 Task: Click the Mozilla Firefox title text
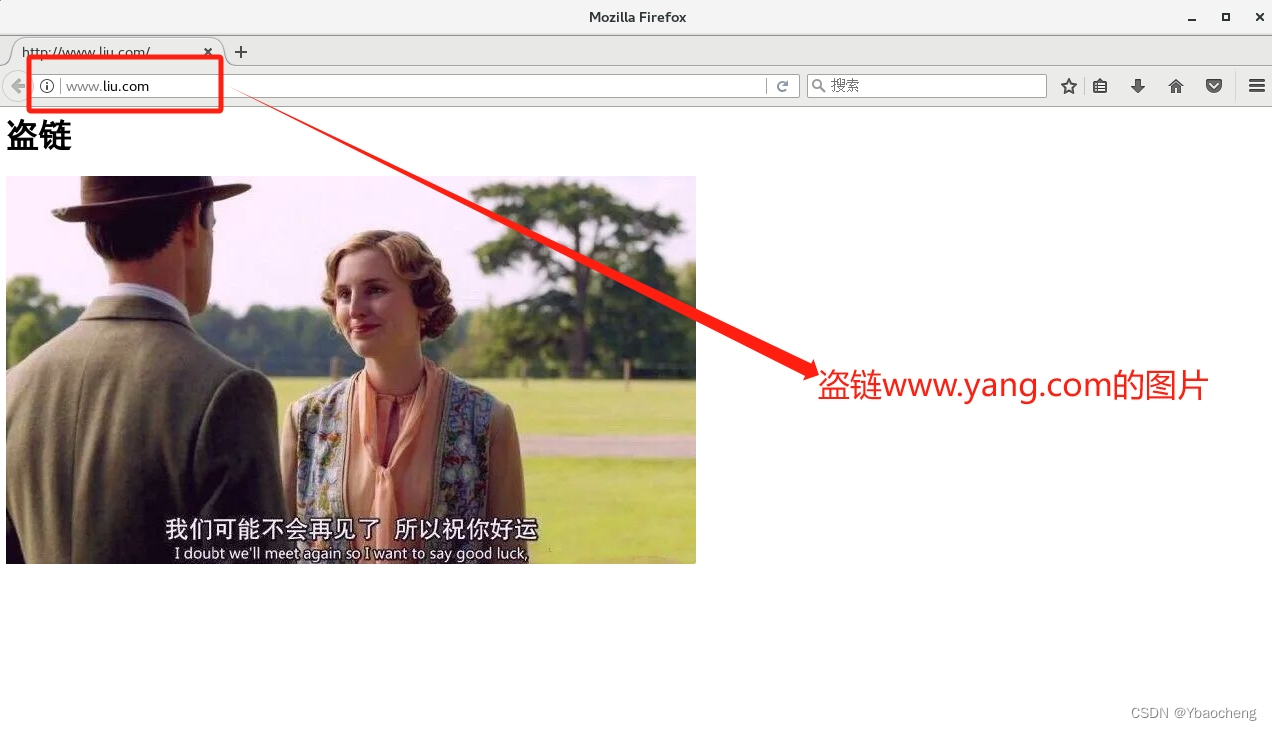click(x=637, y=17)
